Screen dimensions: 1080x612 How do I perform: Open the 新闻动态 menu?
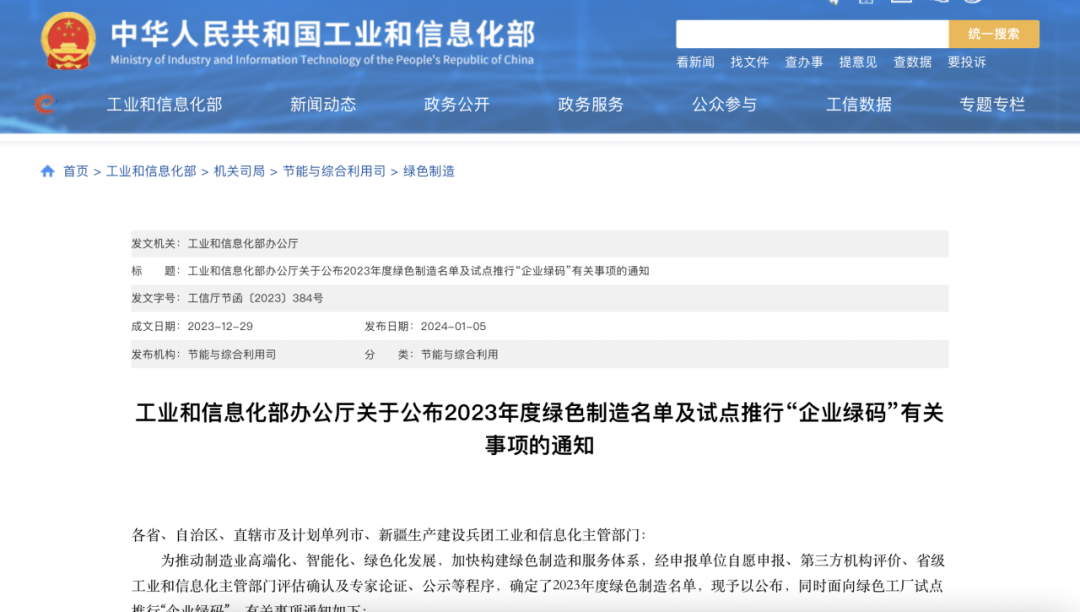click(323, 104)
